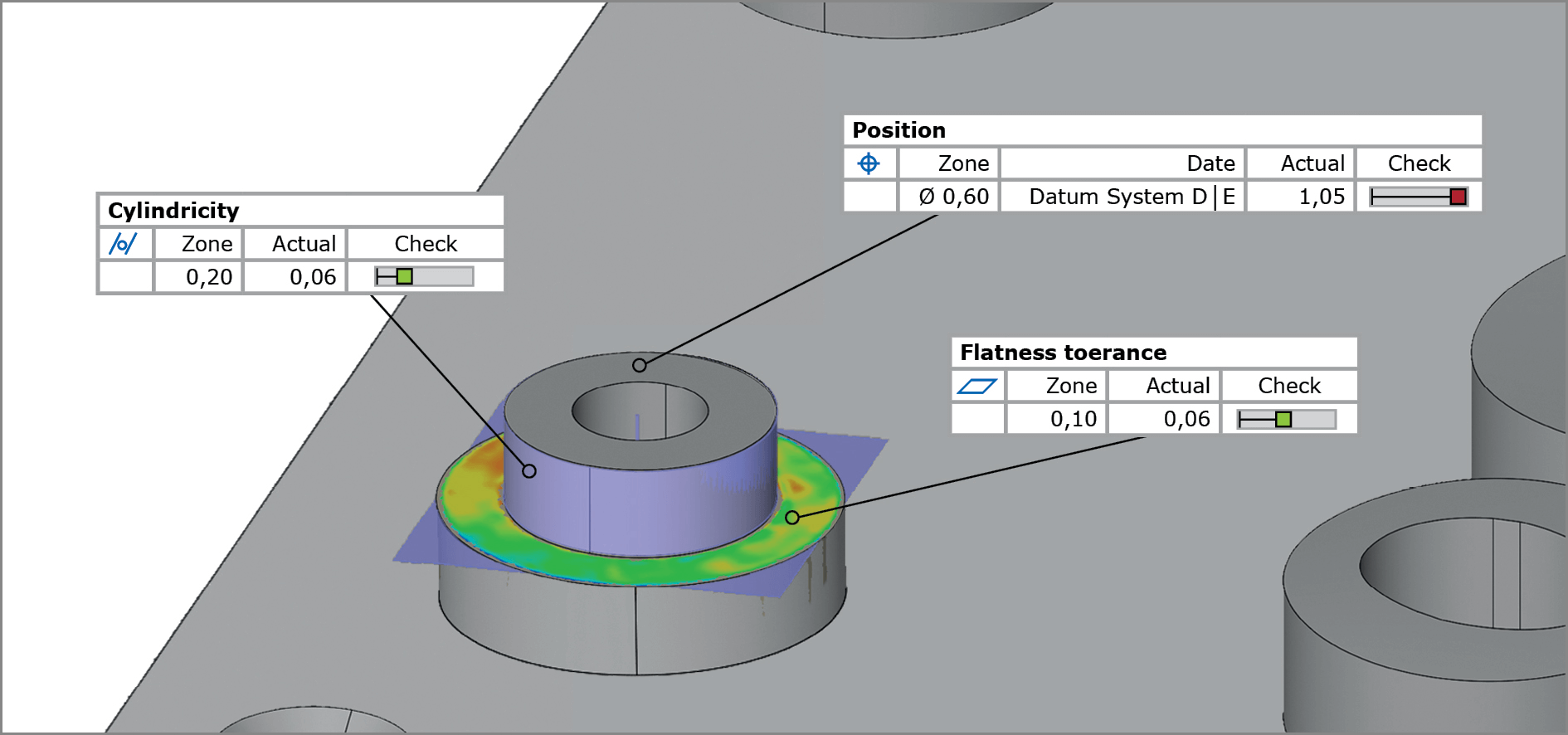The height and width of the screenshot is (735, 1568).
Task: Click the flatness parallelogram symbol icon
Action: point(976,386)
